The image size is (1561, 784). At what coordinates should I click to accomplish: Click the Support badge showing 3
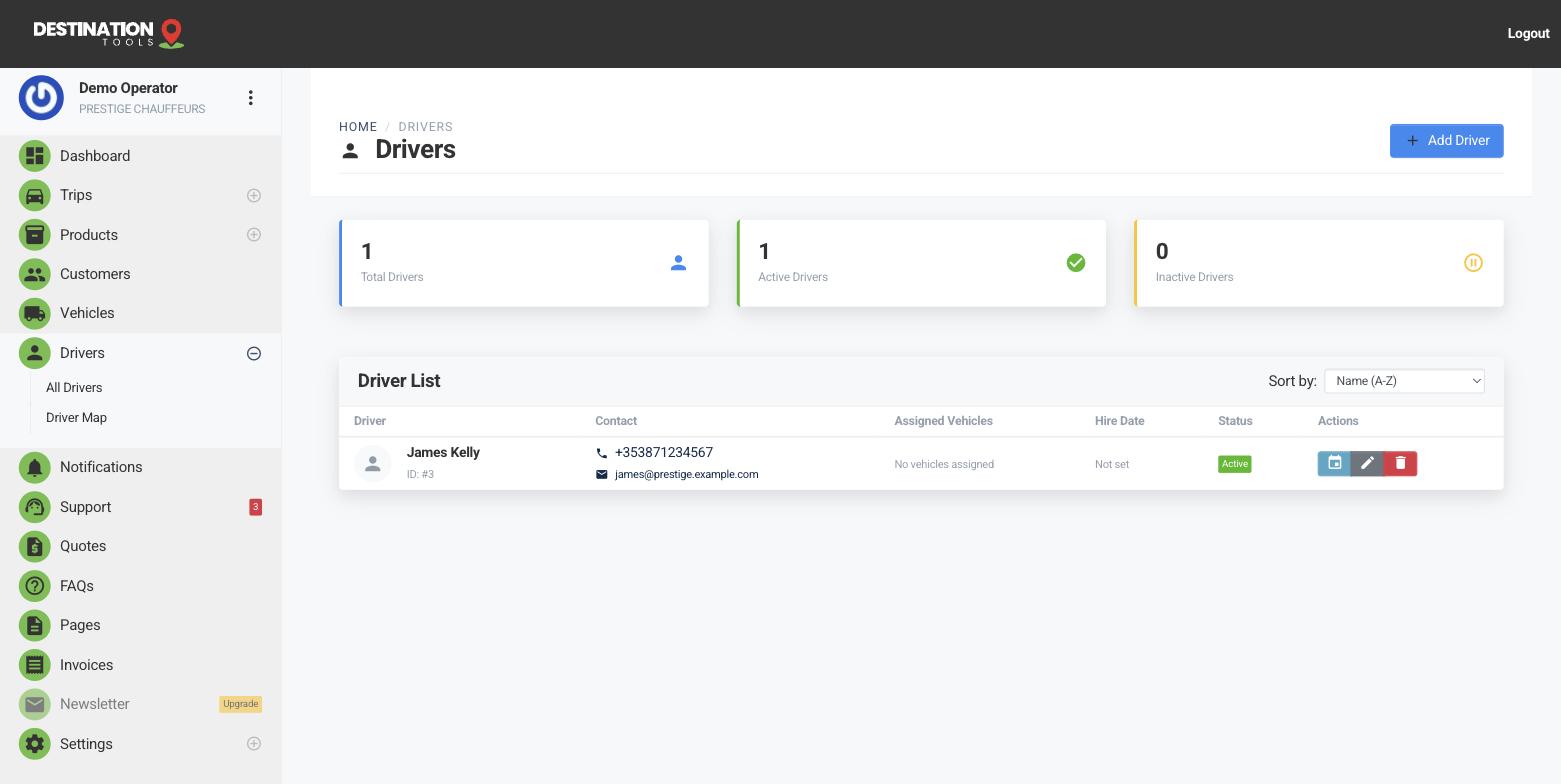[x=255, y=507]
